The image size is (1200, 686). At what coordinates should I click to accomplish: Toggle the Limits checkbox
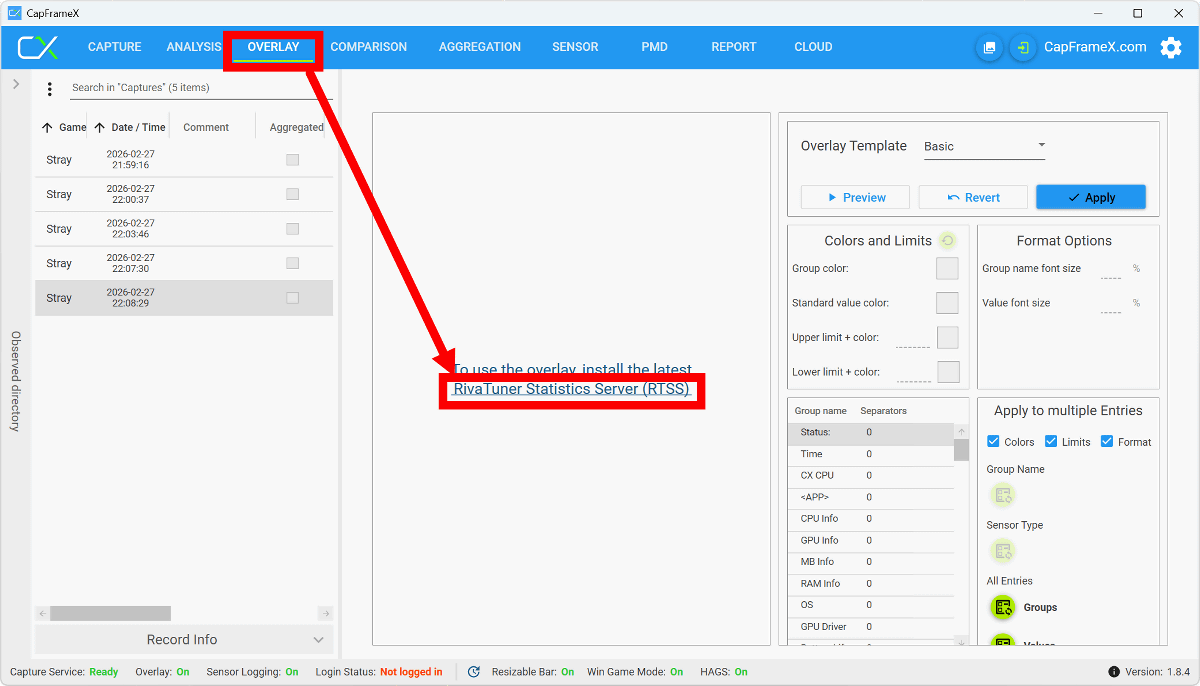pyautogui.click(x=1051, y=442)
